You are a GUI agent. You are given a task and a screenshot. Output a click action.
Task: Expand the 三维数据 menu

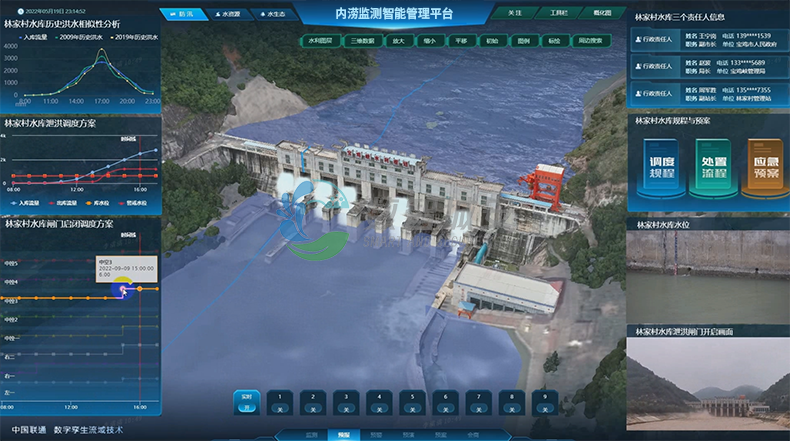(361, 42)
